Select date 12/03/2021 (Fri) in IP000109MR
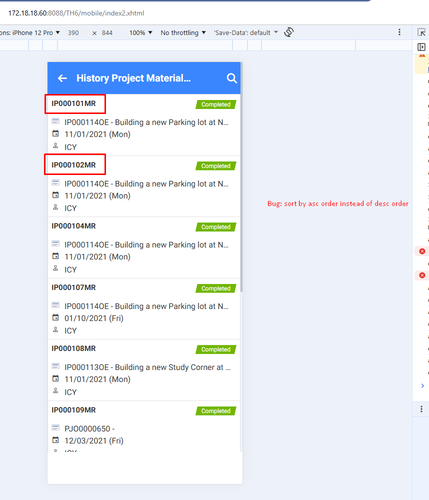The image size is (429, 500). [94, 441]
